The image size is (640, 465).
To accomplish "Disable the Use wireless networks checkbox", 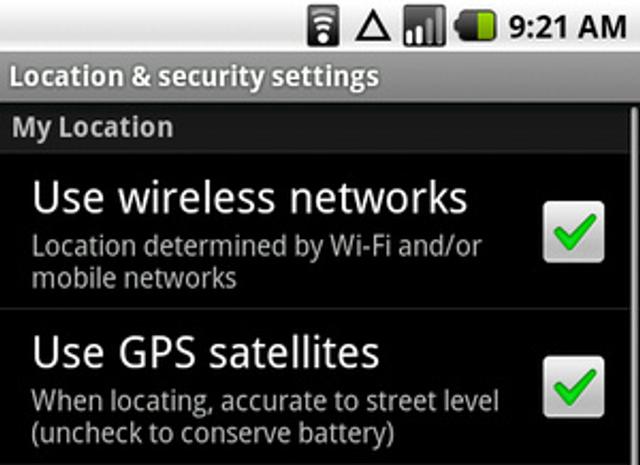I will (573, 232).
